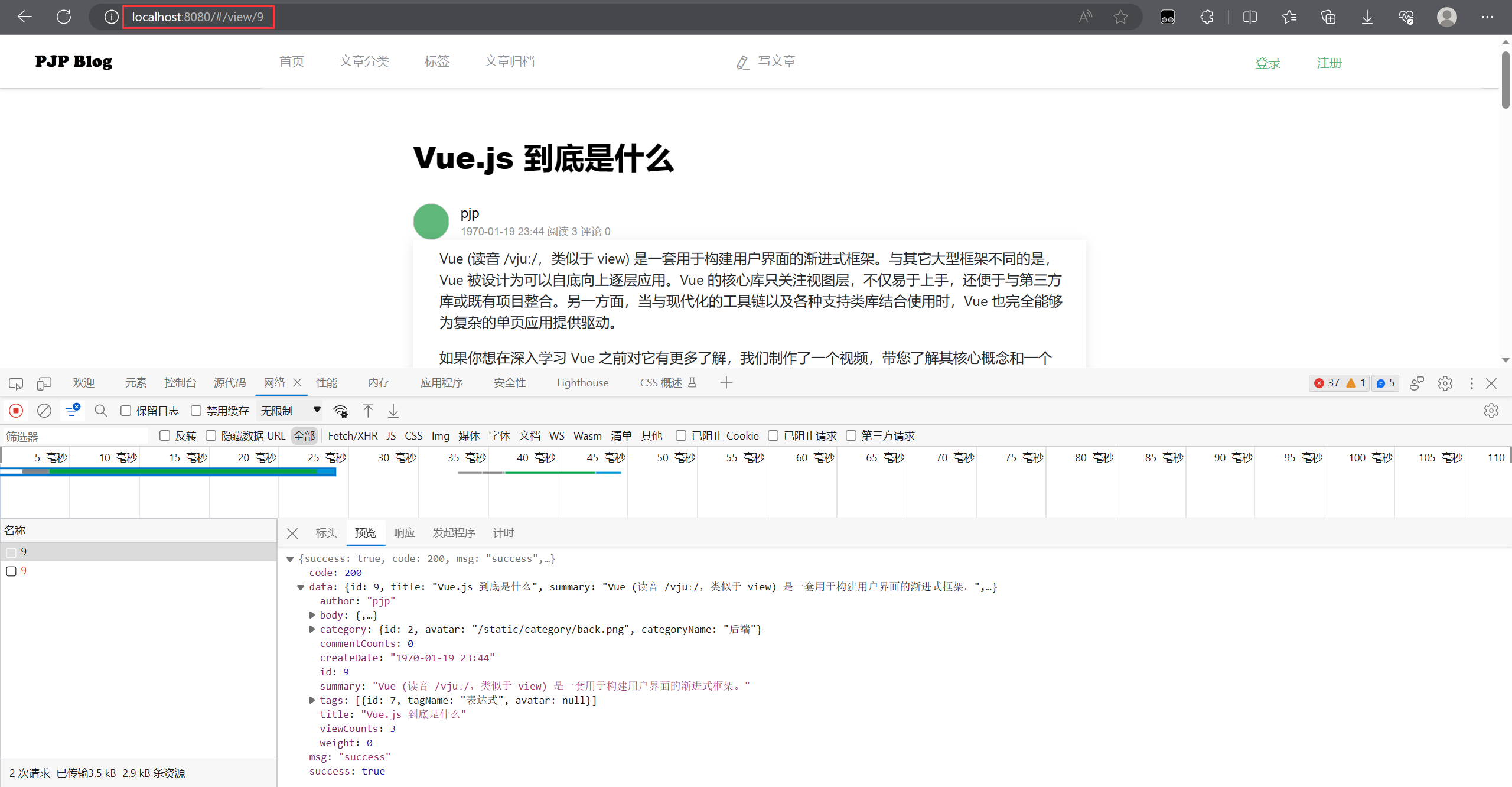Open 文章归档 in the navigation
Image resolution: width=1512 pixels, height=787 pixels.
509,61
